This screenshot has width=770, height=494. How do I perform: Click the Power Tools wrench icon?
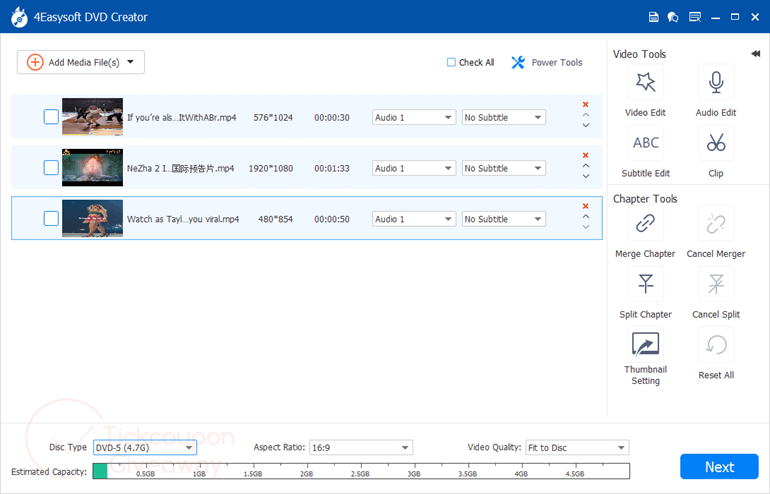tap(518, 62)
